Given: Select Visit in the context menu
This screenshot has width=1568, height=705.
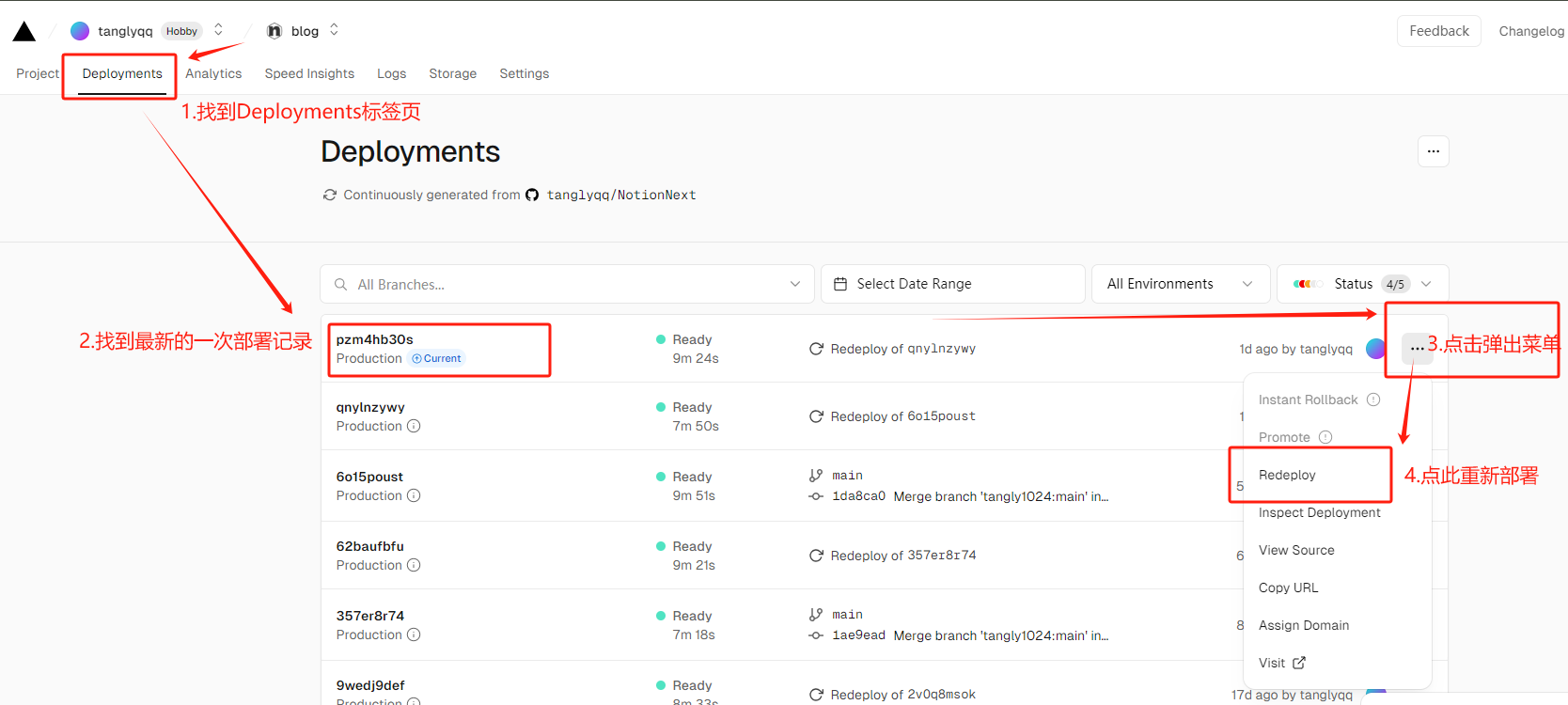Looking at the screenshot, I should [x=1338, y=663].
